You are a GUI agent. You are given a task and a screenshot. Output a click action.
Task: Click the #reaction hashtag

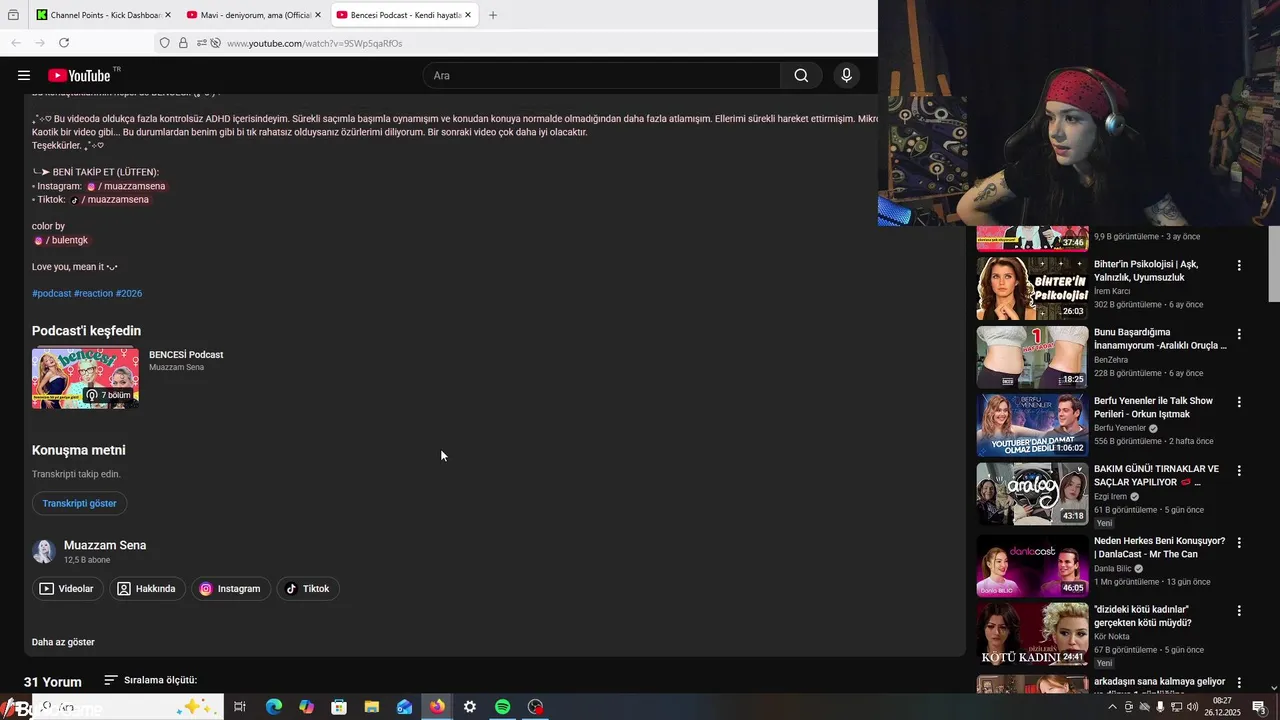[93, 293]
